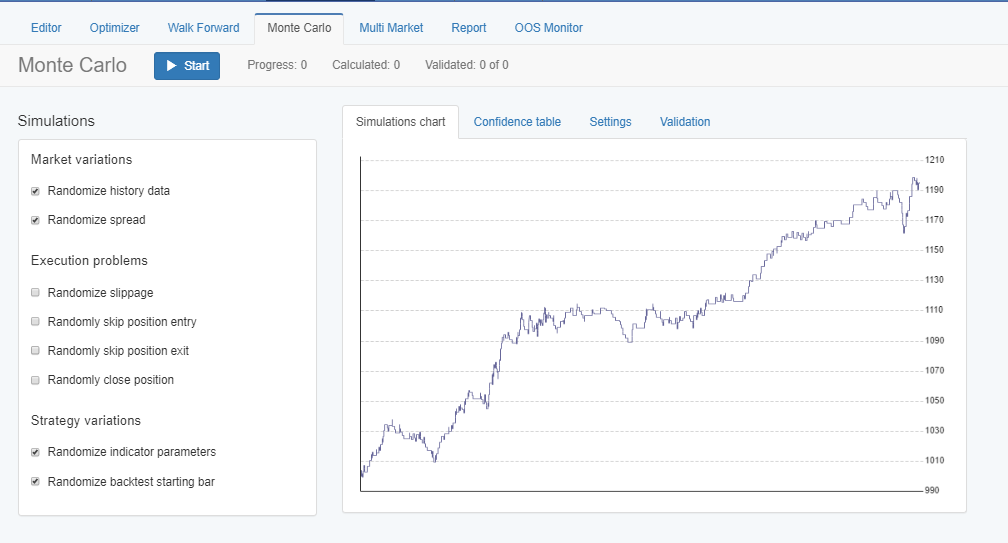1008x543 pixels.
Task: Open the Settings tab of simulations
Action: [x=610, y=121]
